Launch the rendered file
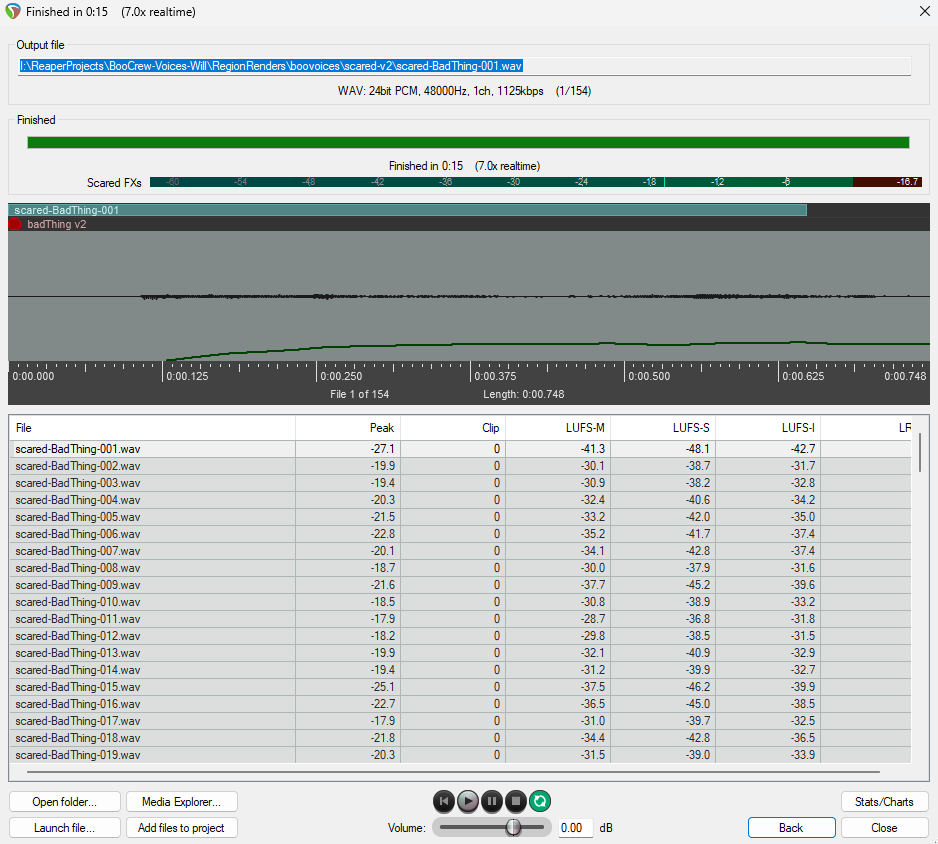Screen dimensions: 938x844 pos(65,828)
